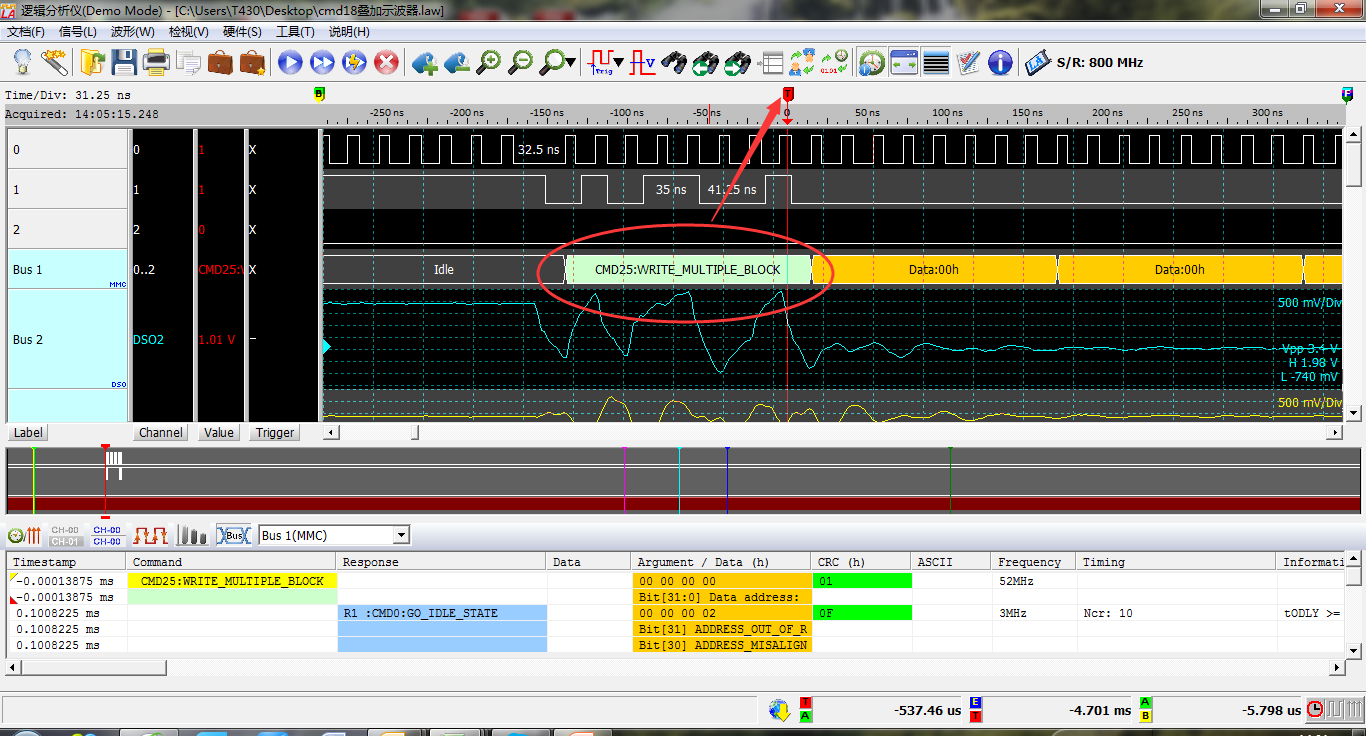Start single capture with blue play button
The width and height of the screenshot is (1366, 736).
[x=290, y=62]
